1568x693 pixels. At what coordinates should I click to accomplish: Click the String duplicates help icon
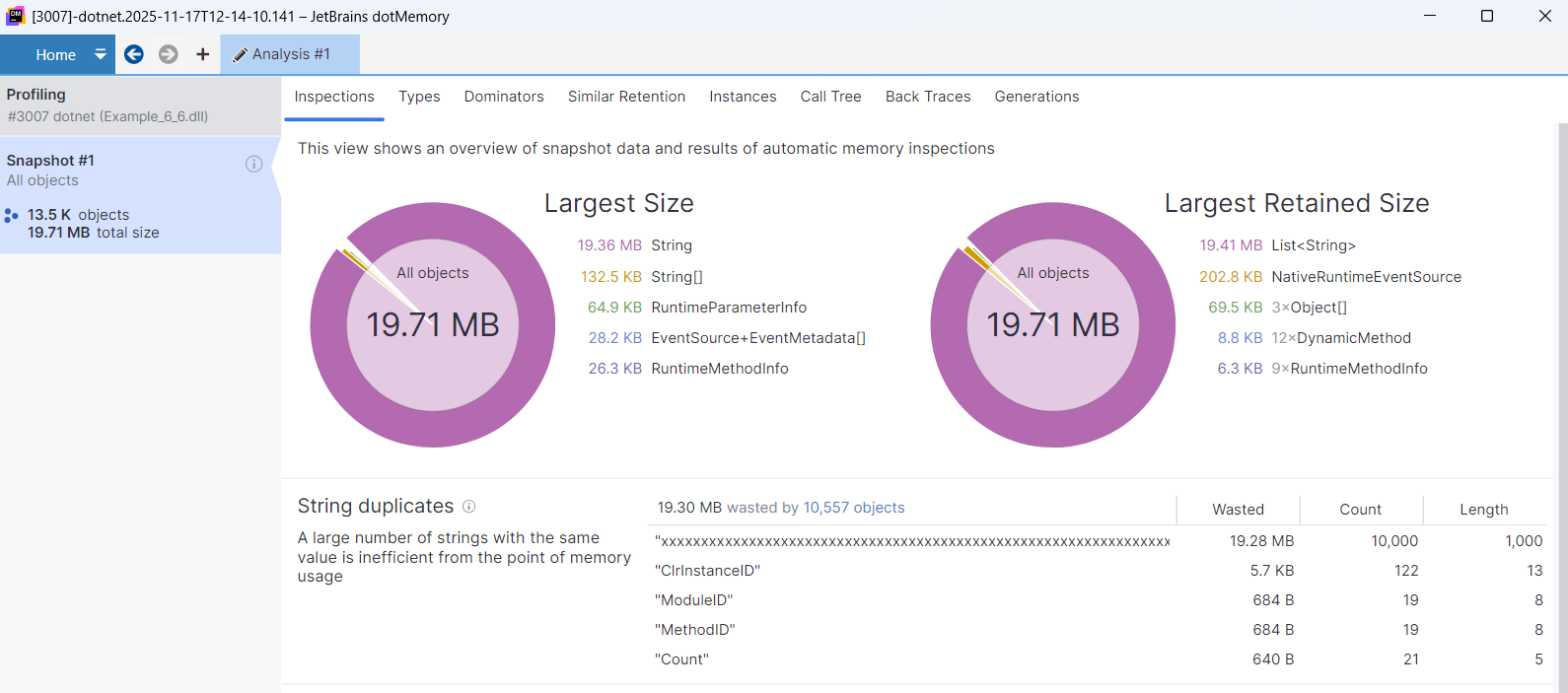469,507
